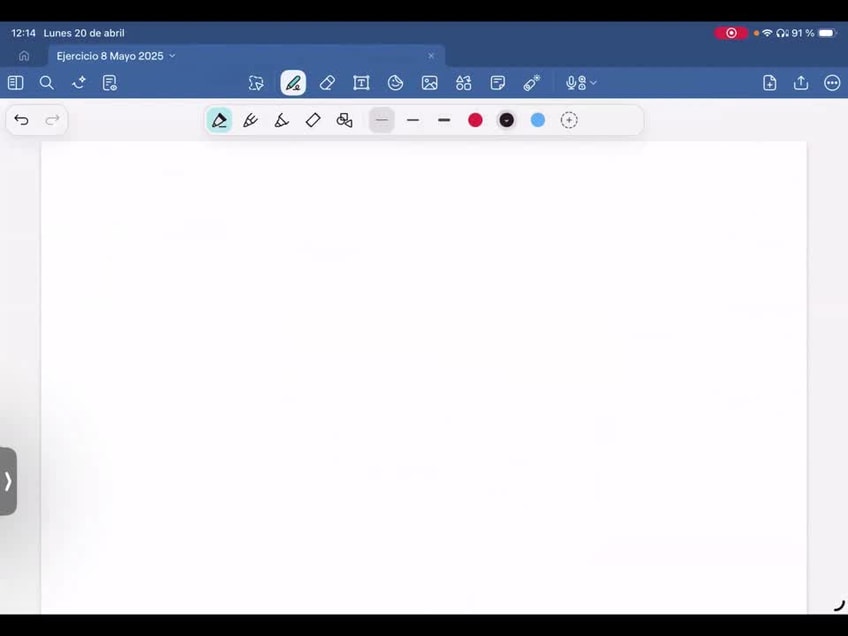Select the Text box tool
The height and width of the screenshot is (636, 848).
pos(361,83)
